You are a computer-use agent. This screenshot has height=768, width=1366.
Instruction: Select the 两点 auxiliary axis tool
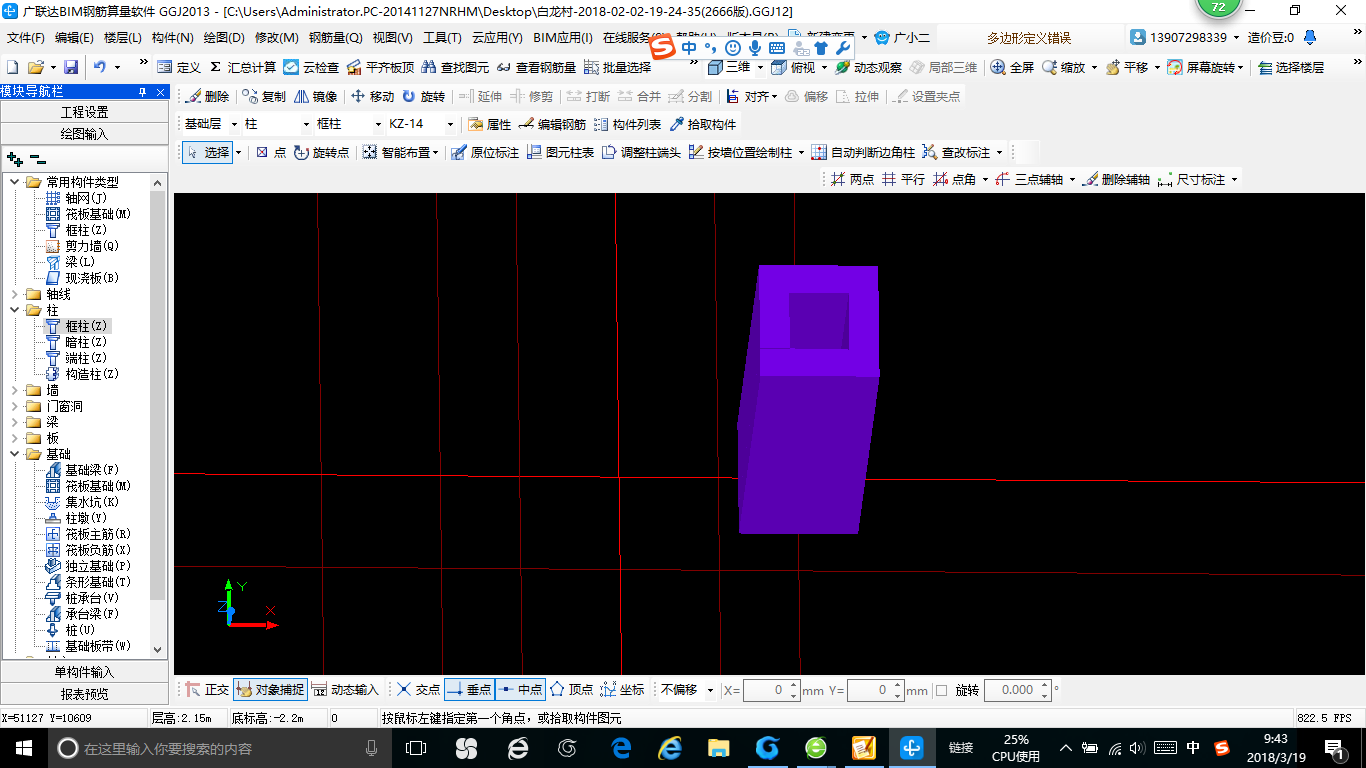pos(852,179)
